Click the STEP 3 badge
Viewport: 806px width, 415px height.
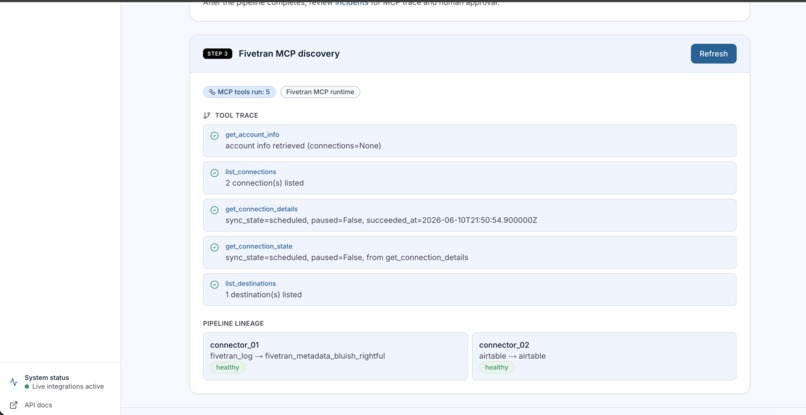217,53
